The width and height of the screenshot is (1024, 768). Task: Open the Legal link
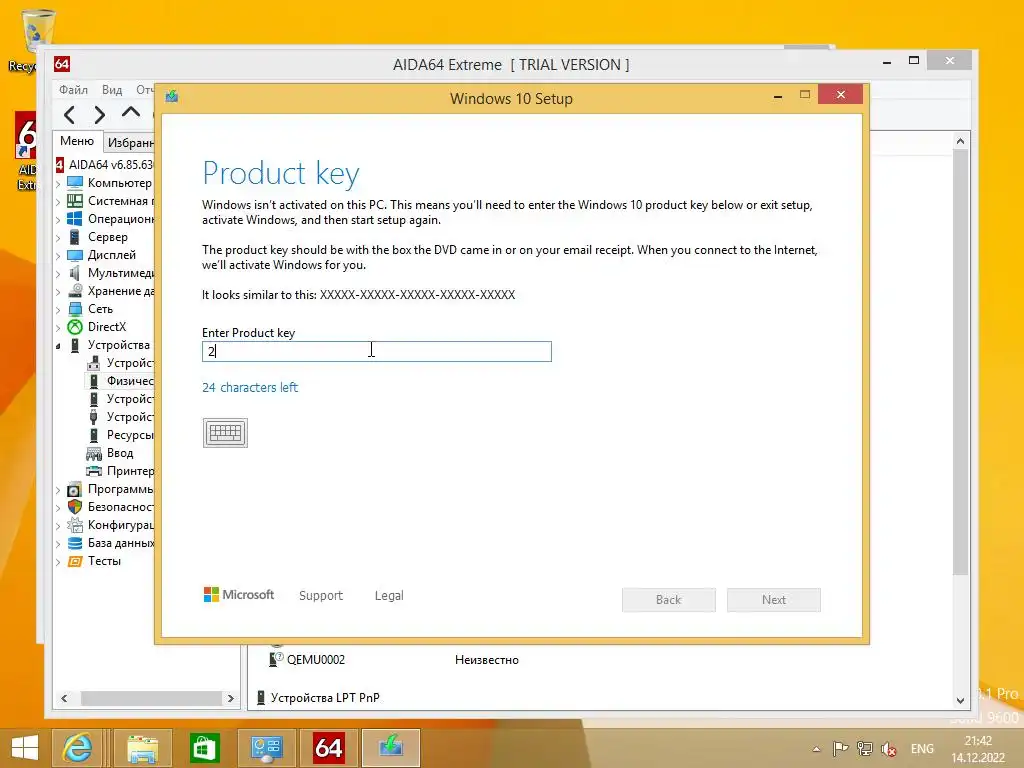point(389,596)
